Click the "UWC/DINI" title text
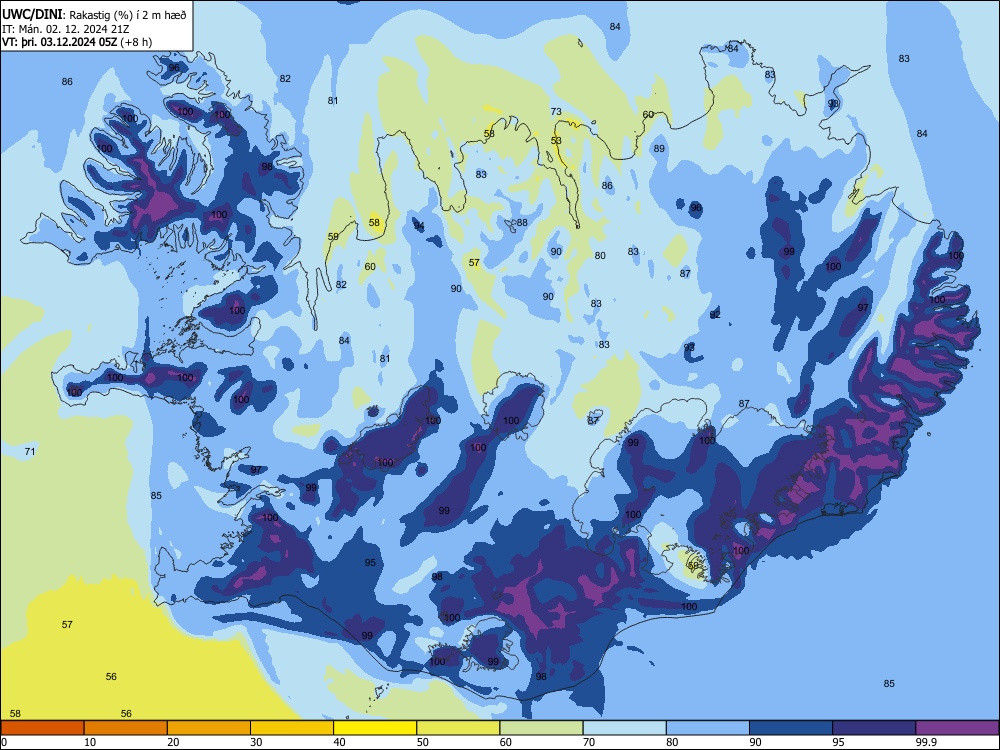 point(32,15)
